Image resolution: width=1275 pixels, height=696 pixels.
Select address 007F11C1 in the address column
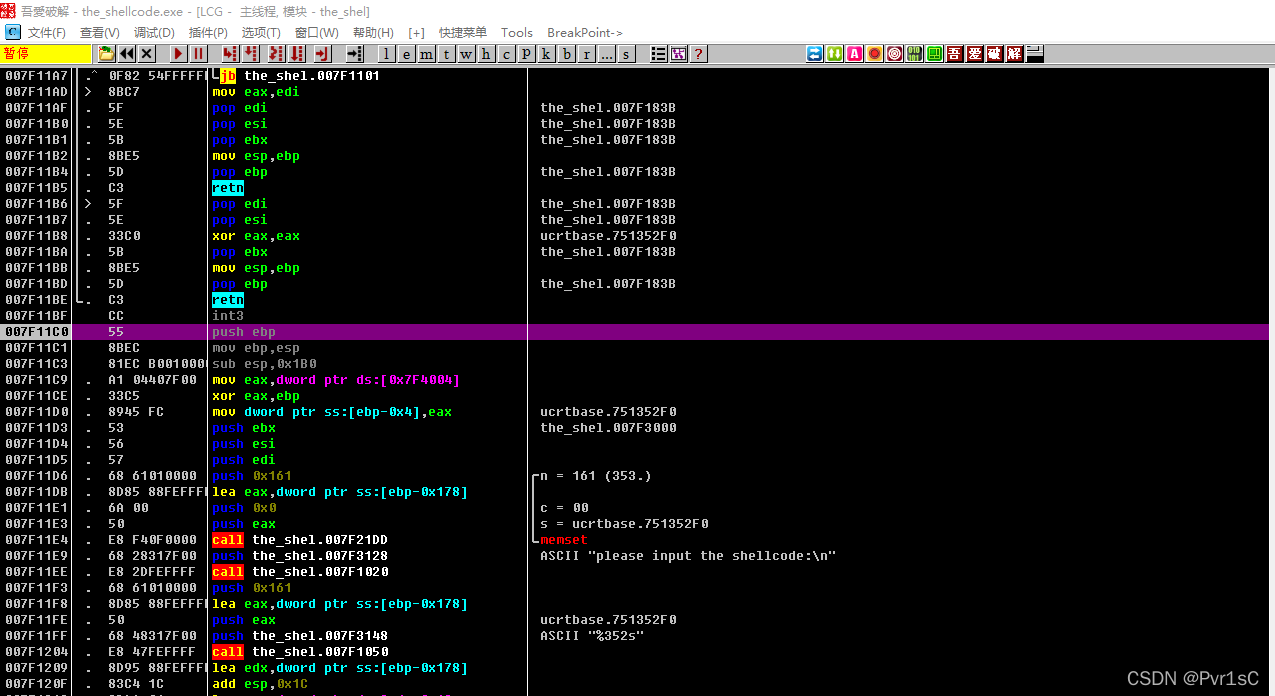point(36,348)
